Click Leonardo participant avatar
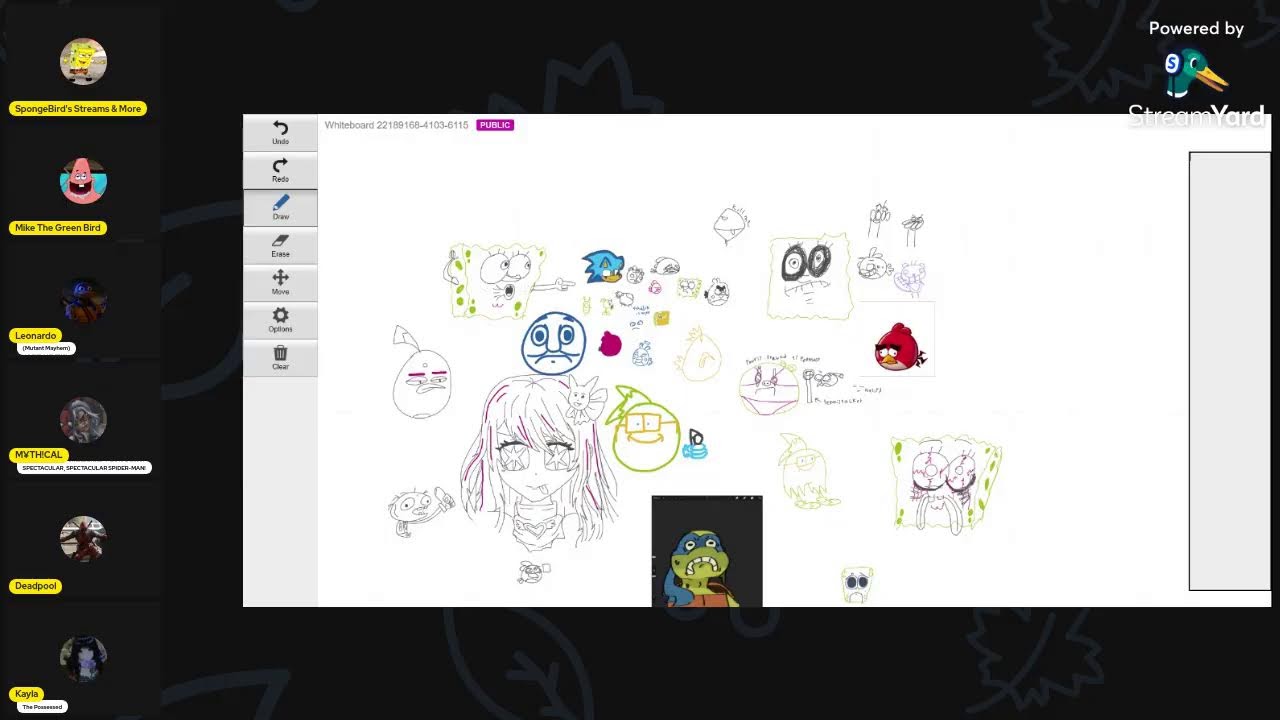Screen dimensions: 1280x720 click(83, 300)
